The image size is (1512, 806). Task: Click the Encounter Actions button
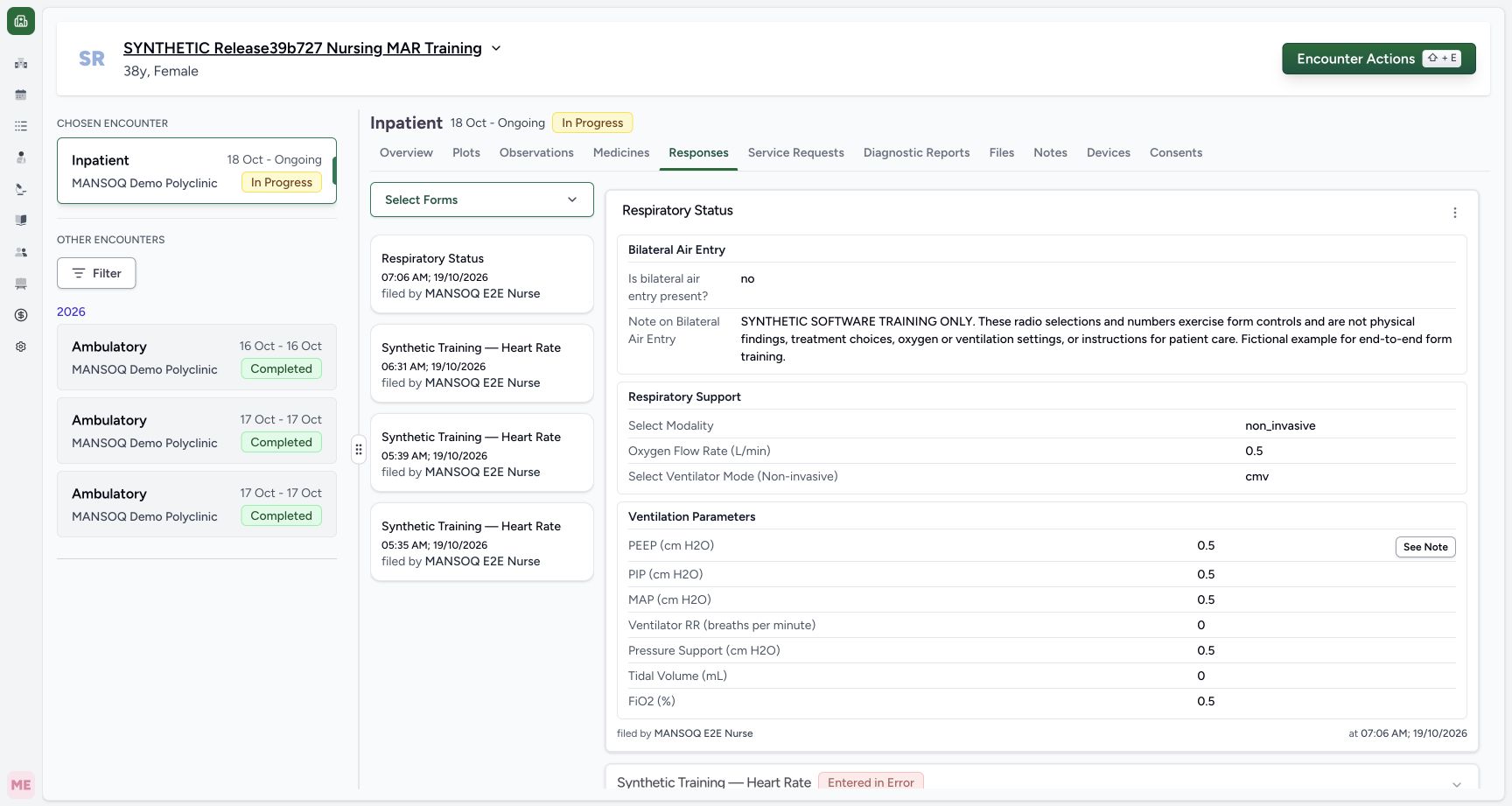tap(1379, 59)
